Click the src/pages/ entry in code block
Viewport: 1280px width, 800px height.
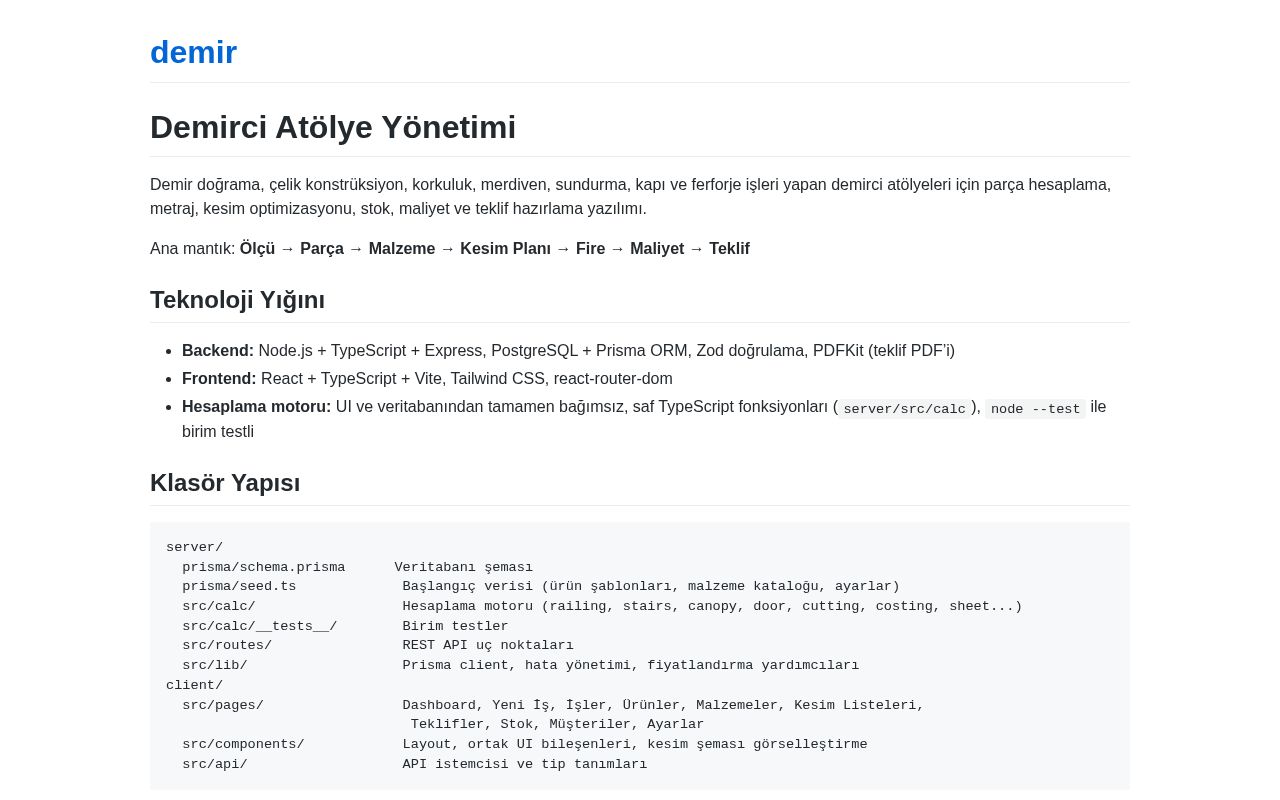223,705
